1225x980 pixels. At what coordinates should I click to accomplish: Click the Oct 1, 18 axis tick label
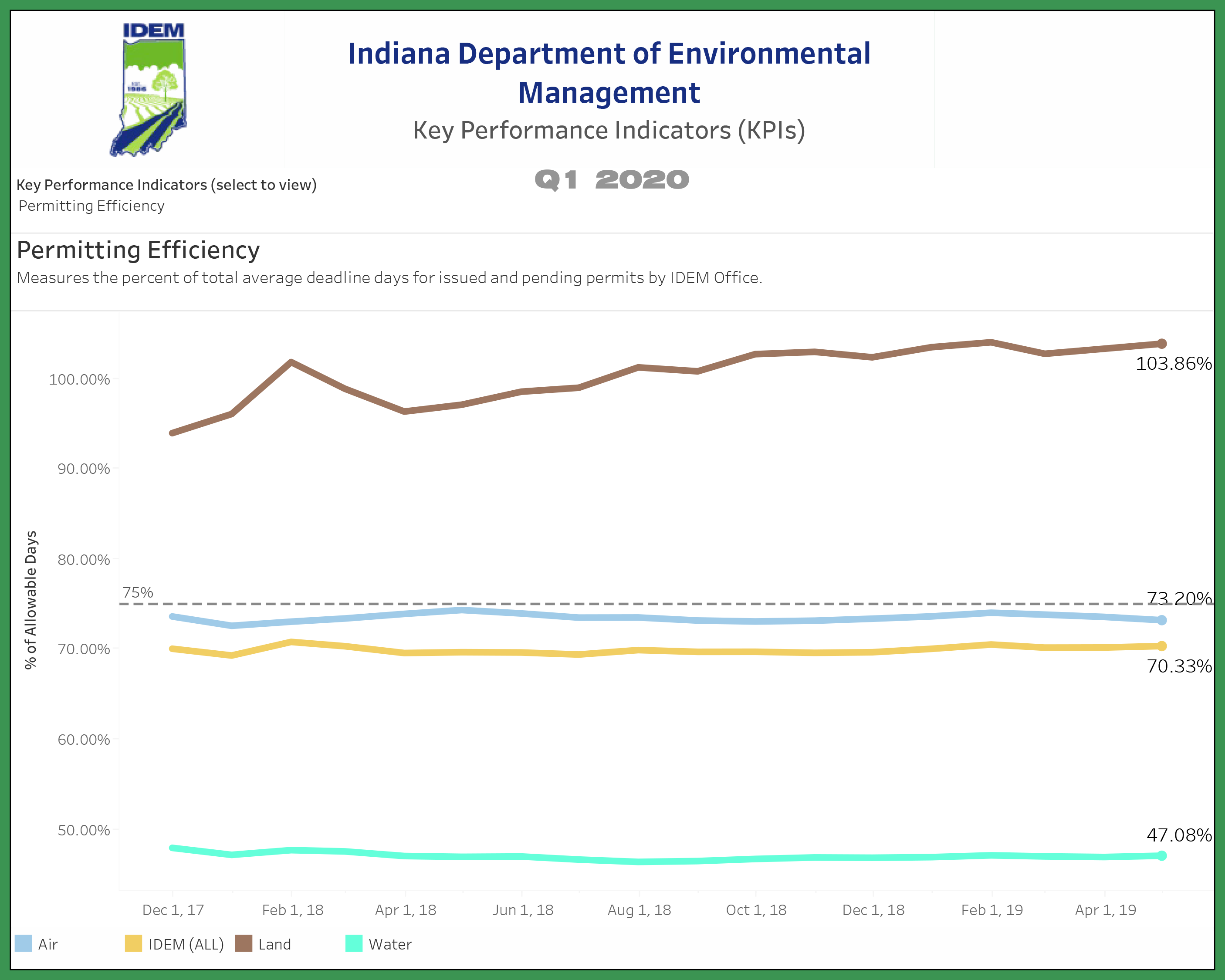(756, 910)
